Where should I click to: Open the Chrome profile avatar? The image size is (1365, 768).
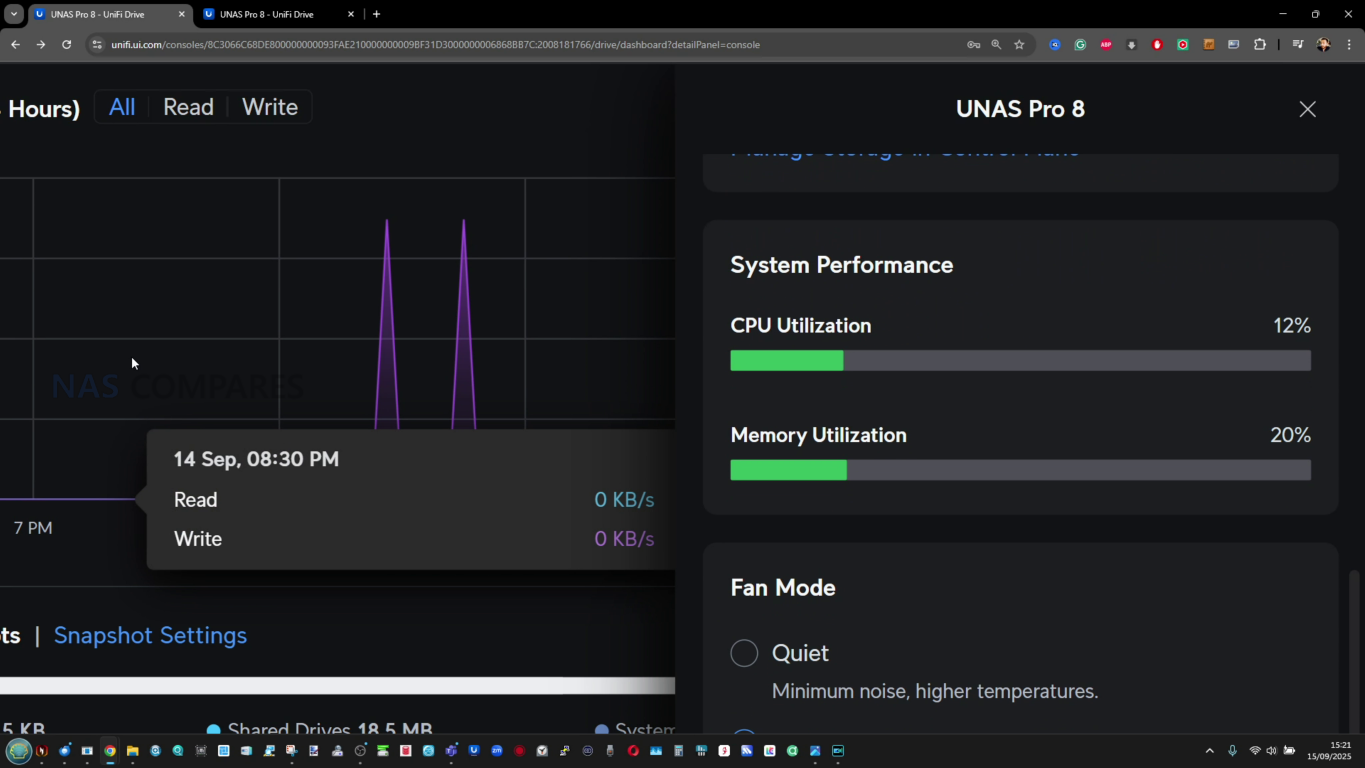(x=1324, y=45)
